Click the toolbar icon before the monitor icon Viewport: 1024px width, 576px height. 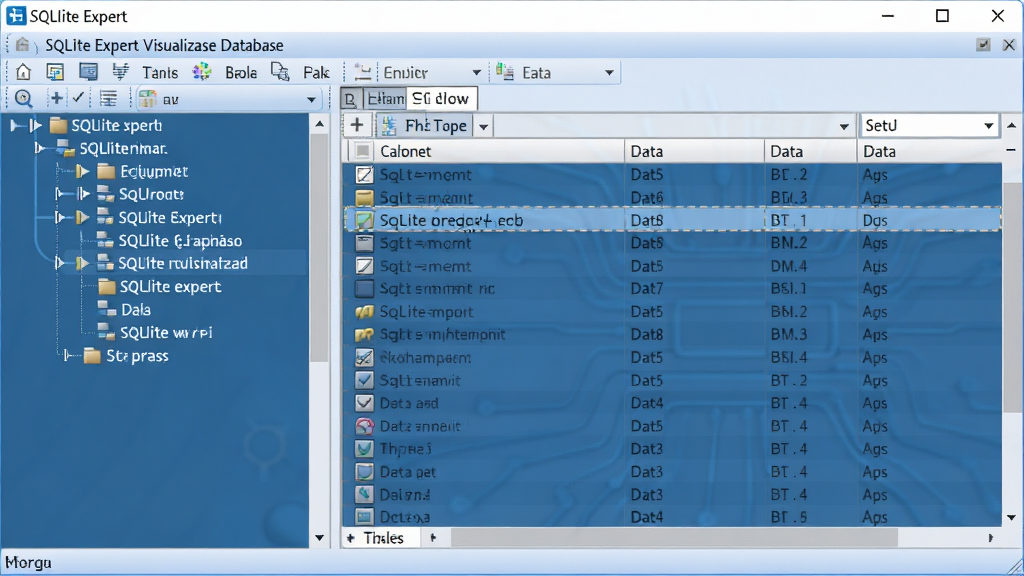click(x=56, y=72)
